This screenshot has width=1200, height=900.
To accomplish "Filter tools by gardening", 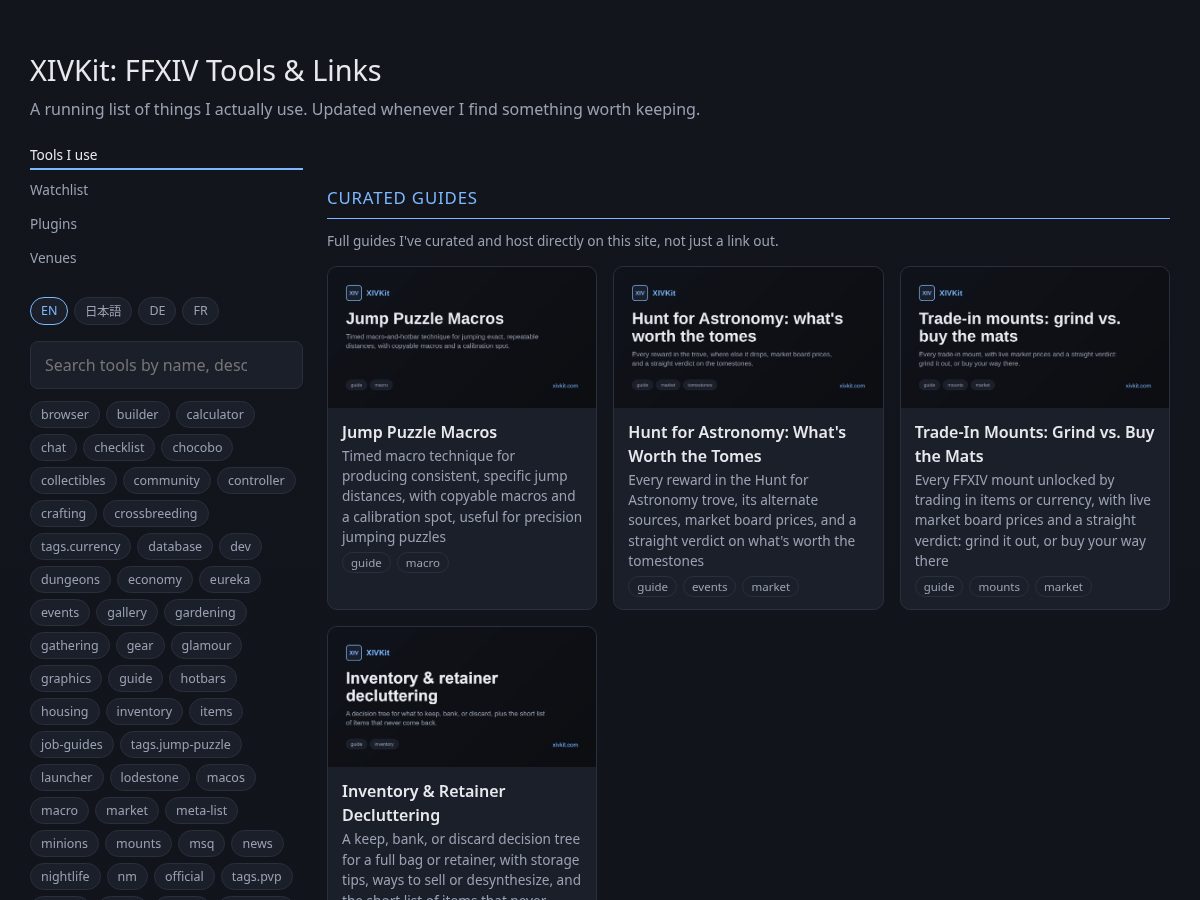I will (x=205, y=612).
